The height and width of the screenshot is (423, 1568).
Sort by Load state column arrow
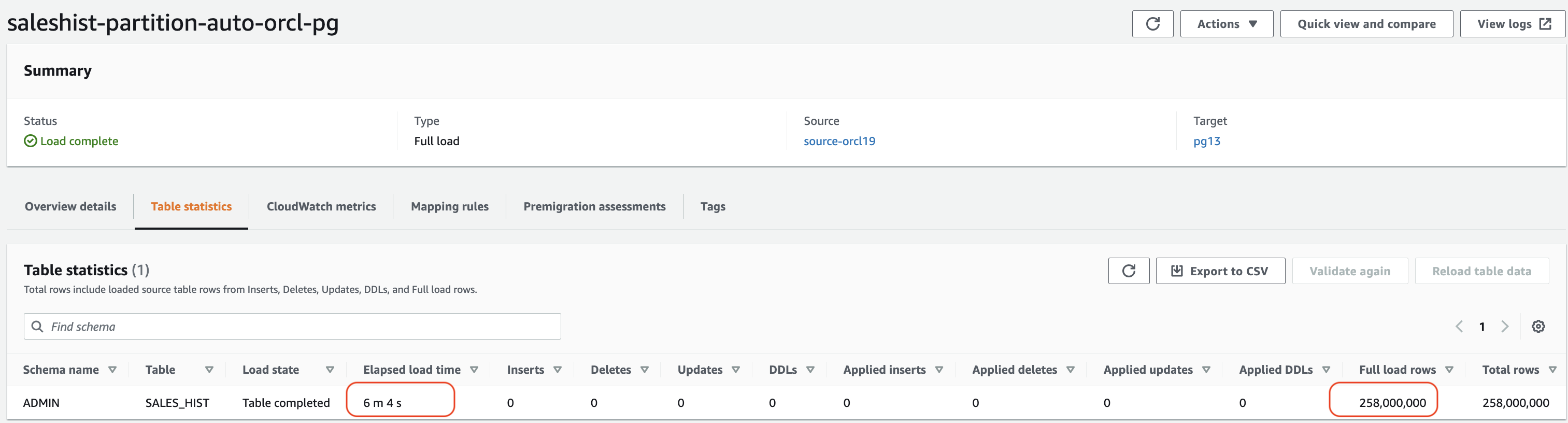click(x=330, y=370)
